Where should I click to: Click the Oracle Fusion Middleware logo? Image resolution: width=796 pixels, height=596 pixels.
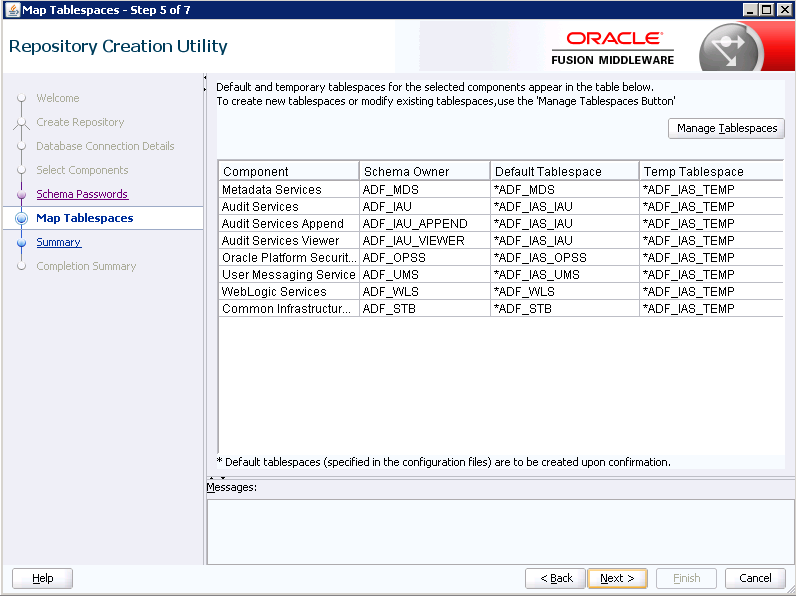tap(613, 48)
